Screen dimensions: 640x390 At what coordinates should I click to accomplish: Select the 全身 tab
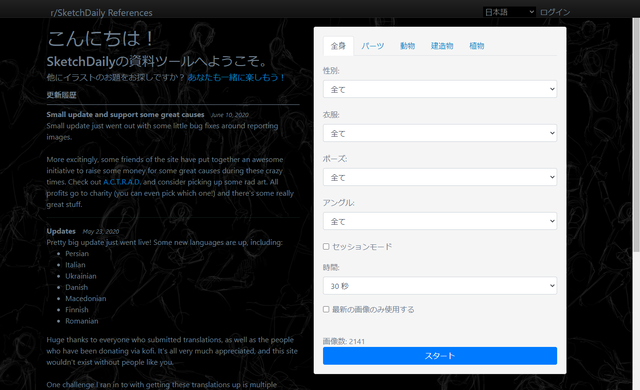tap(338, 46)
